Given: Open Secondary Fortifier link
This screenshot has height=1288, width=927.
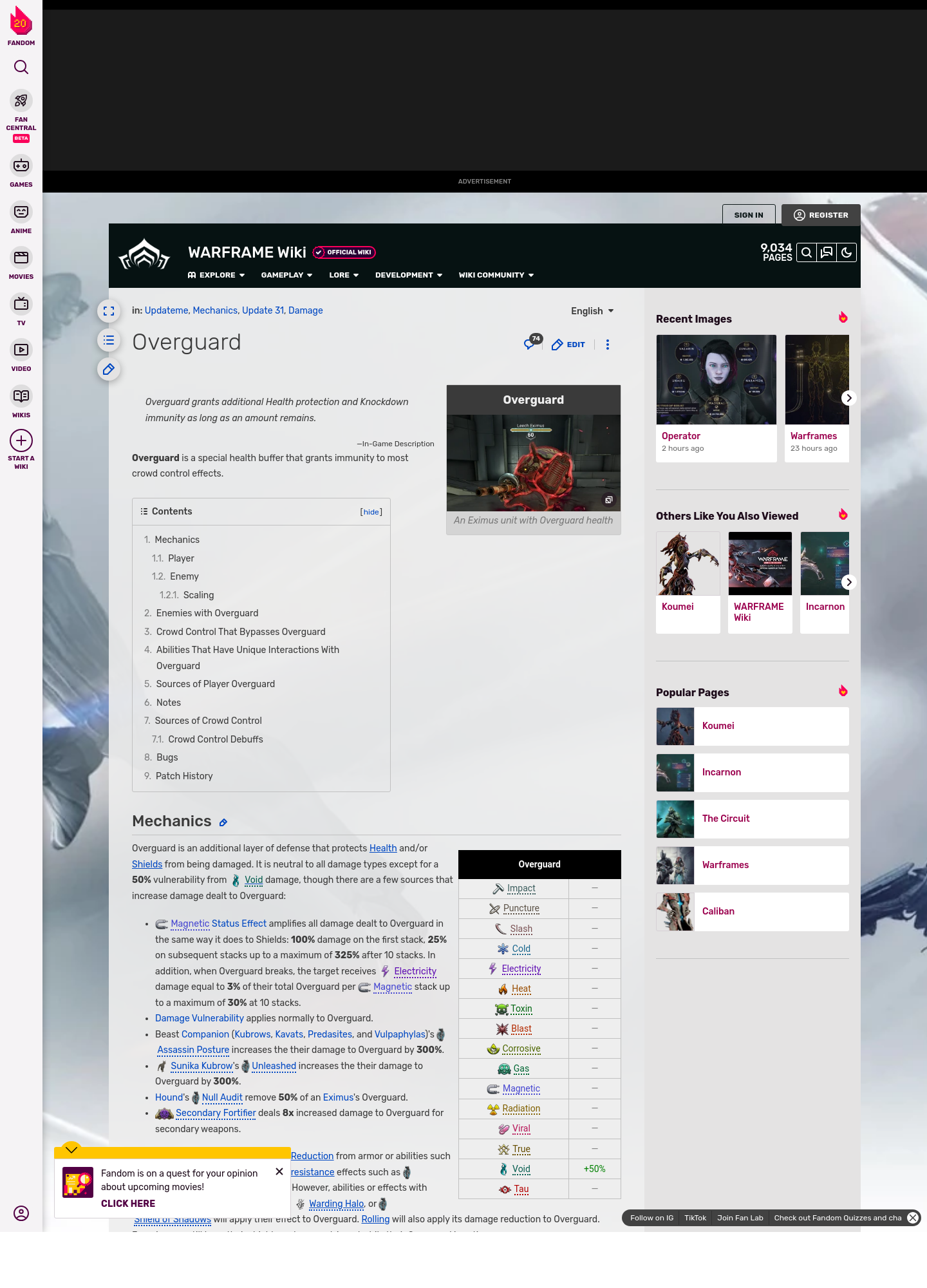Looking at the screenshot, I should pyautogui.click(x=216, y=1113).
